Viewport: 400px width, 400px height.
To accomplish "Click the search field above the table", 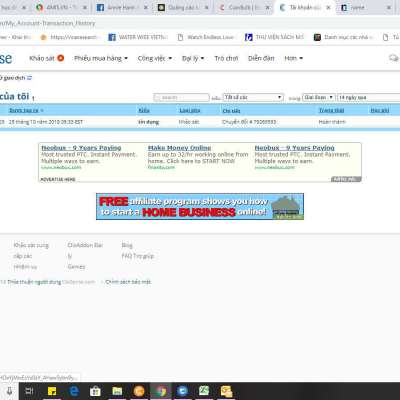I will click(181, 97).
